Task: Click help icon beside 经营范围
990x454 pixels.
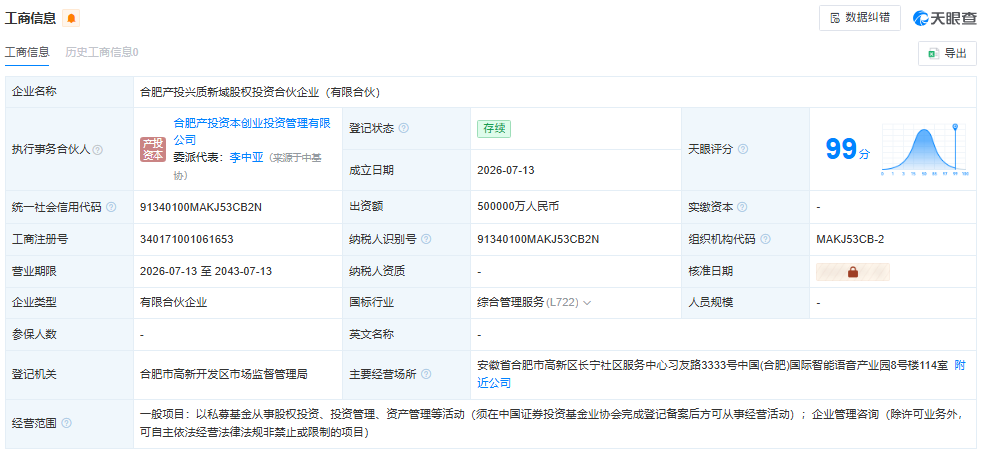Action: click(x=66, y=423)
